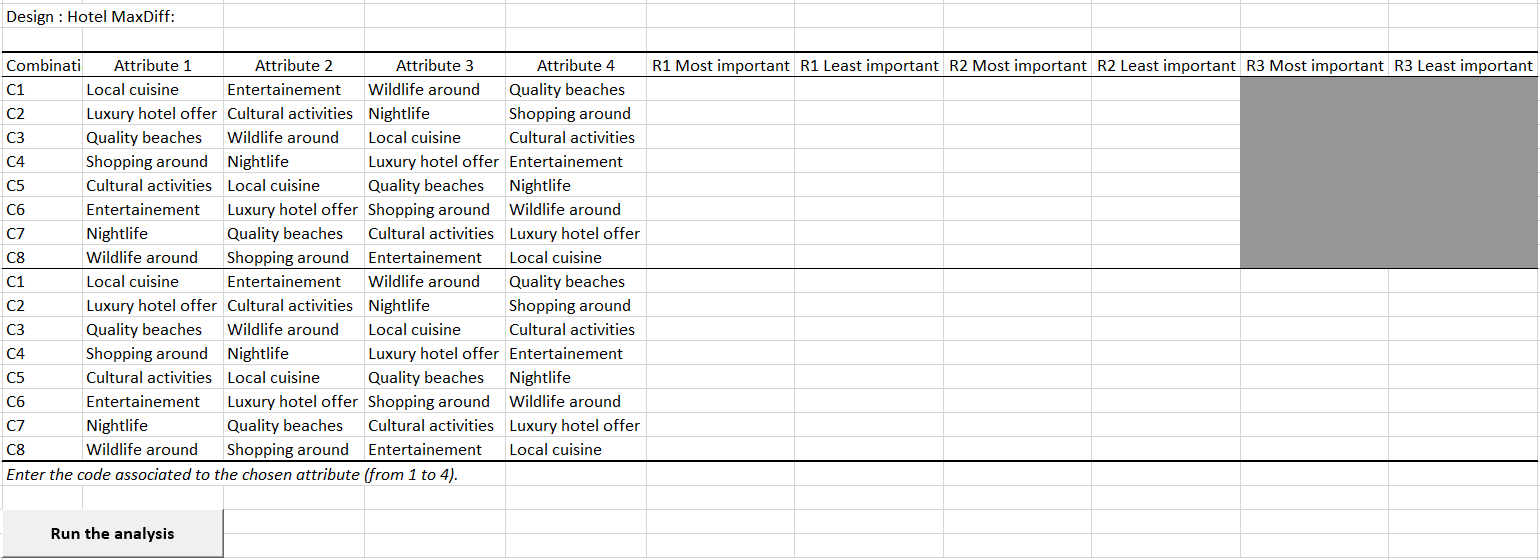1540x560 pixels.
Task: Click the Attribute 3 column header
Action: pyautogui.click(x=435, y=66)
